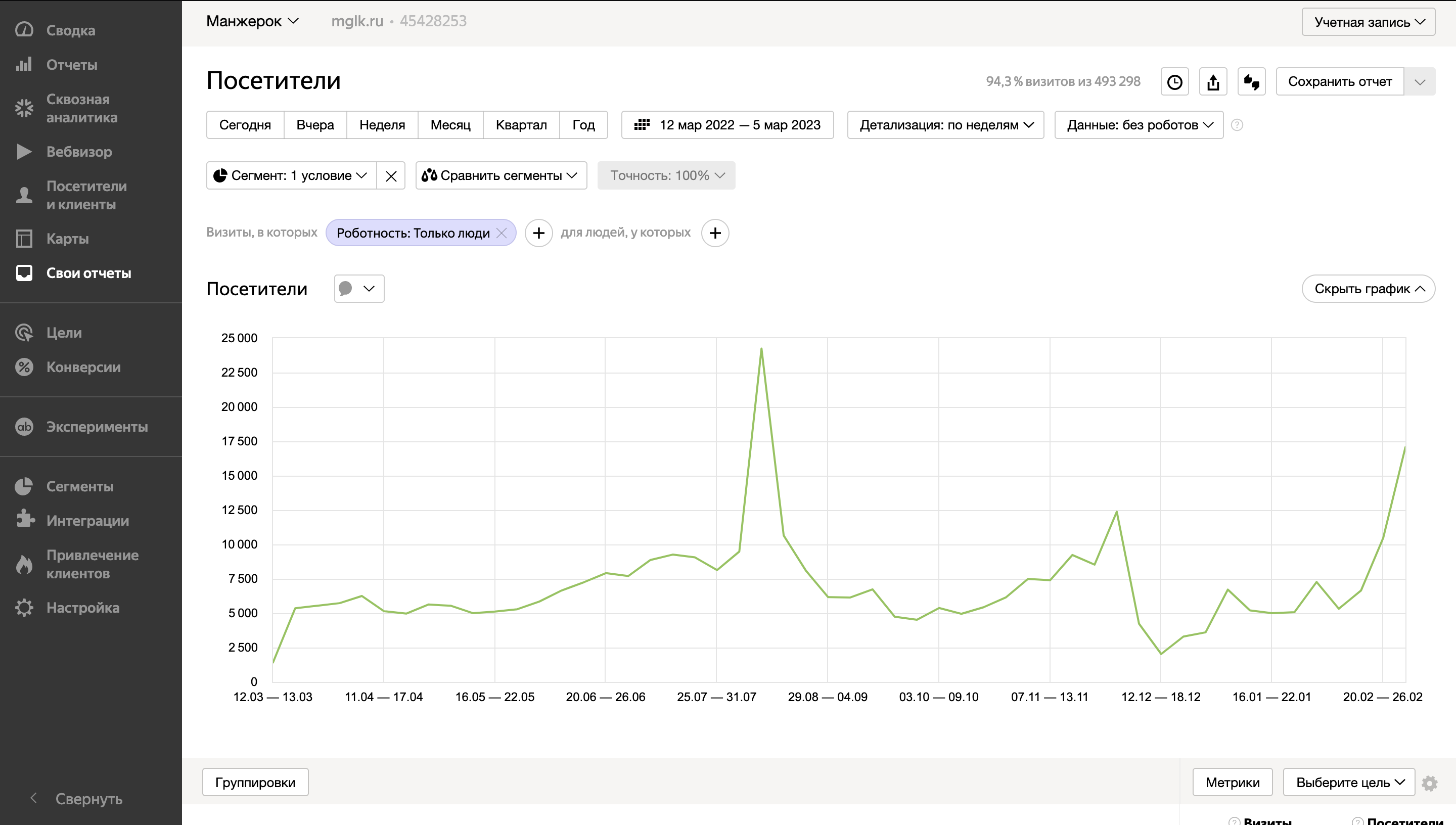Click the Группировки button
This screenshot has width=1456, height=825.
click(x=255, y=783)
